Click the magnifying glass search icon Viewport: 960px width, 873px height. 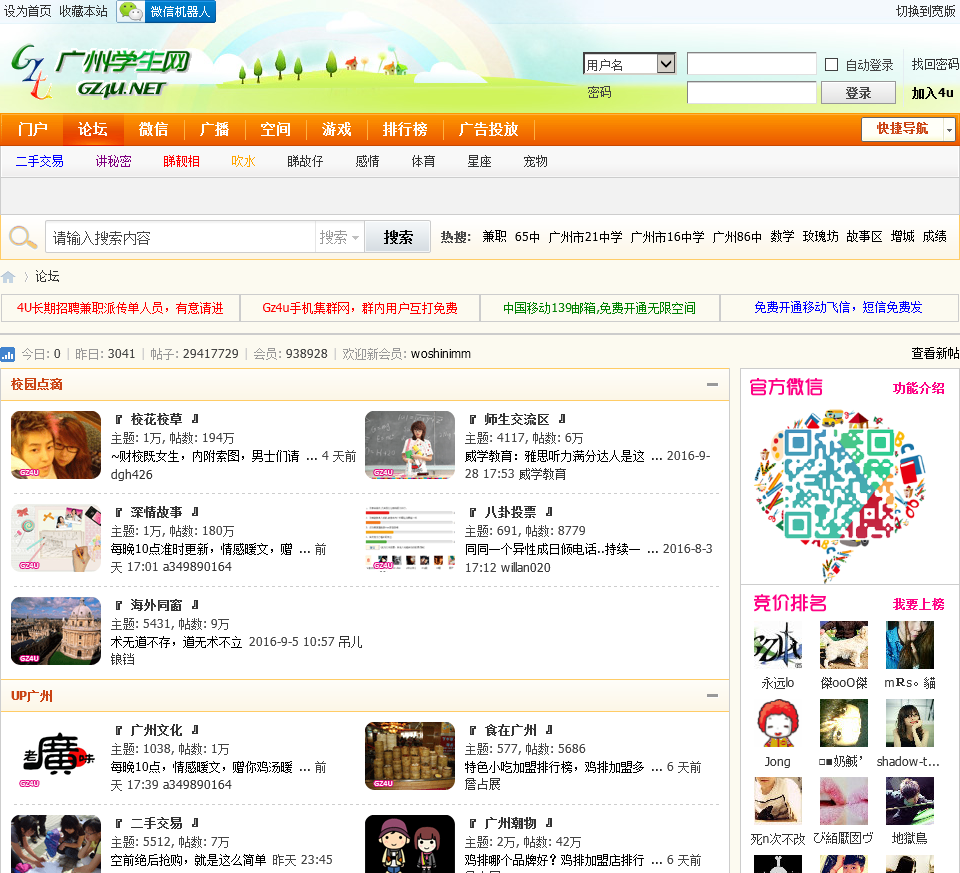pos(23,237)
